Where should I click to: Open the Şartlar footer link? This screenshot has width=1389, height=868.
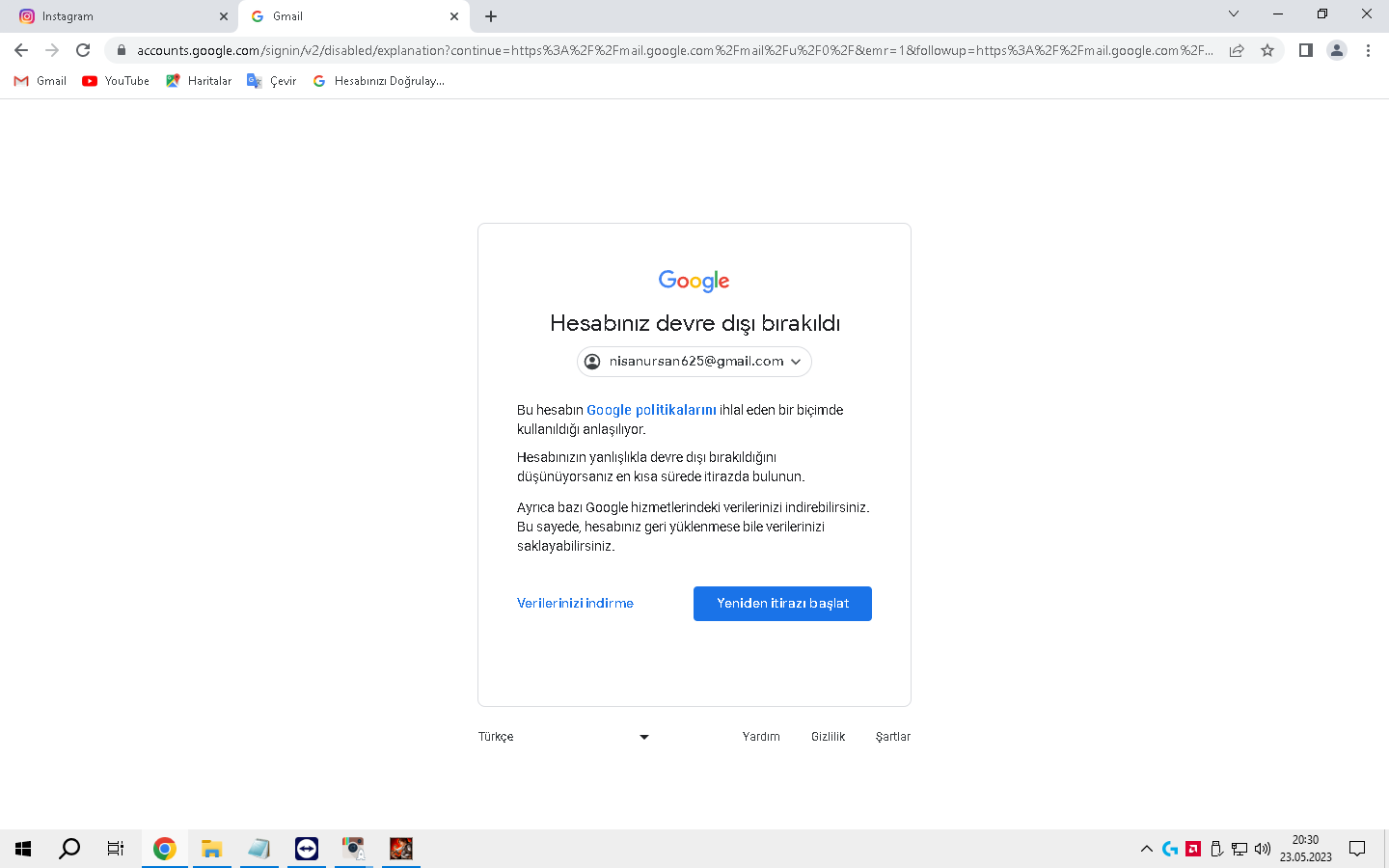[893, 737]
